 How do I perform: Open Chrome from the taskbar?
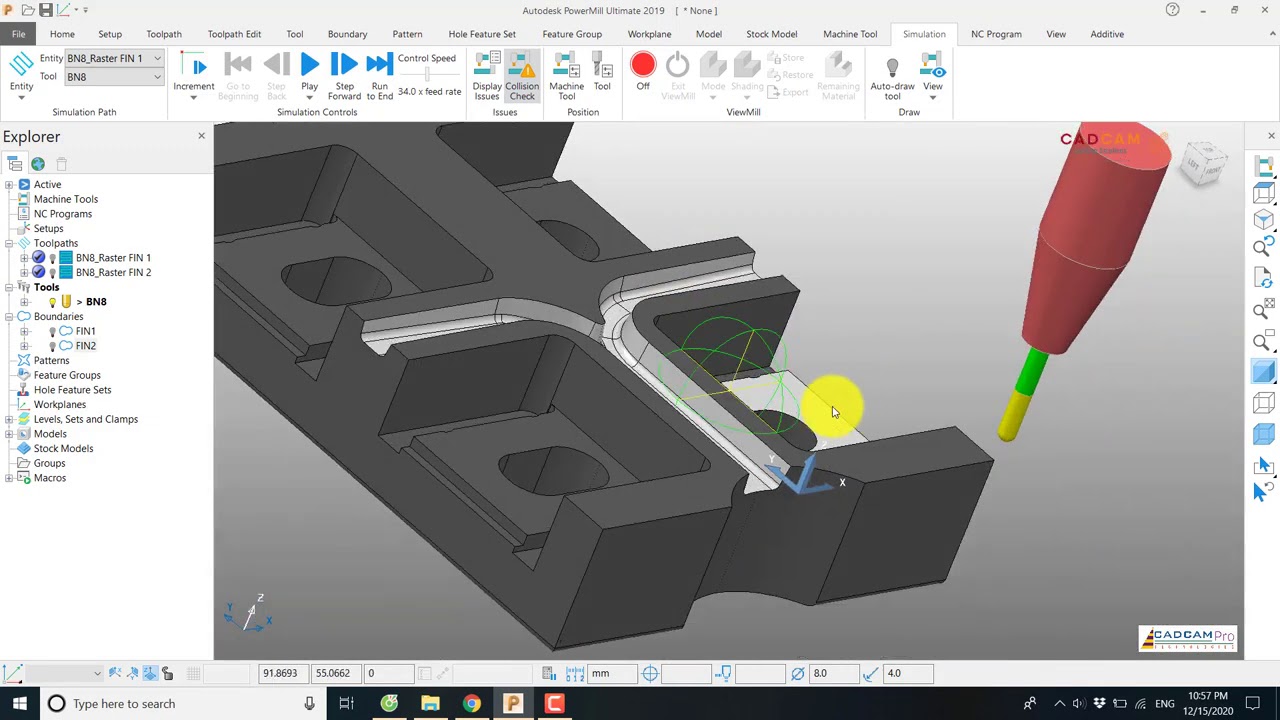(471, 704)
